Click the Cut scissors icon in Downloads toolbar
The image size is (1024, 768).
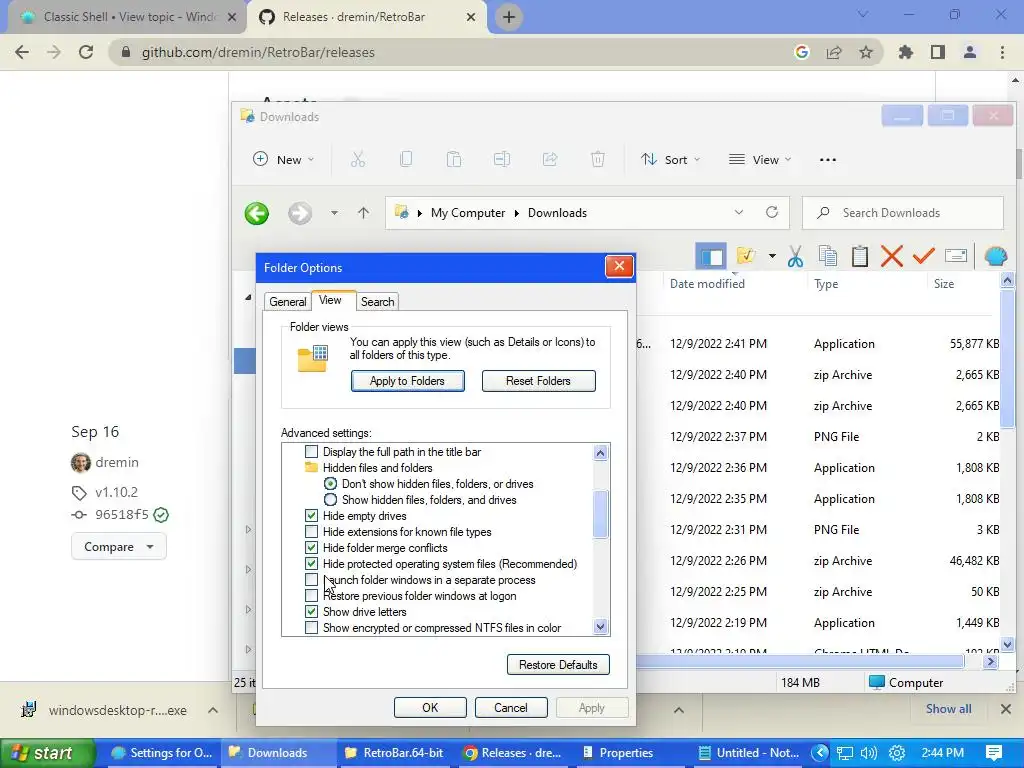358,159
